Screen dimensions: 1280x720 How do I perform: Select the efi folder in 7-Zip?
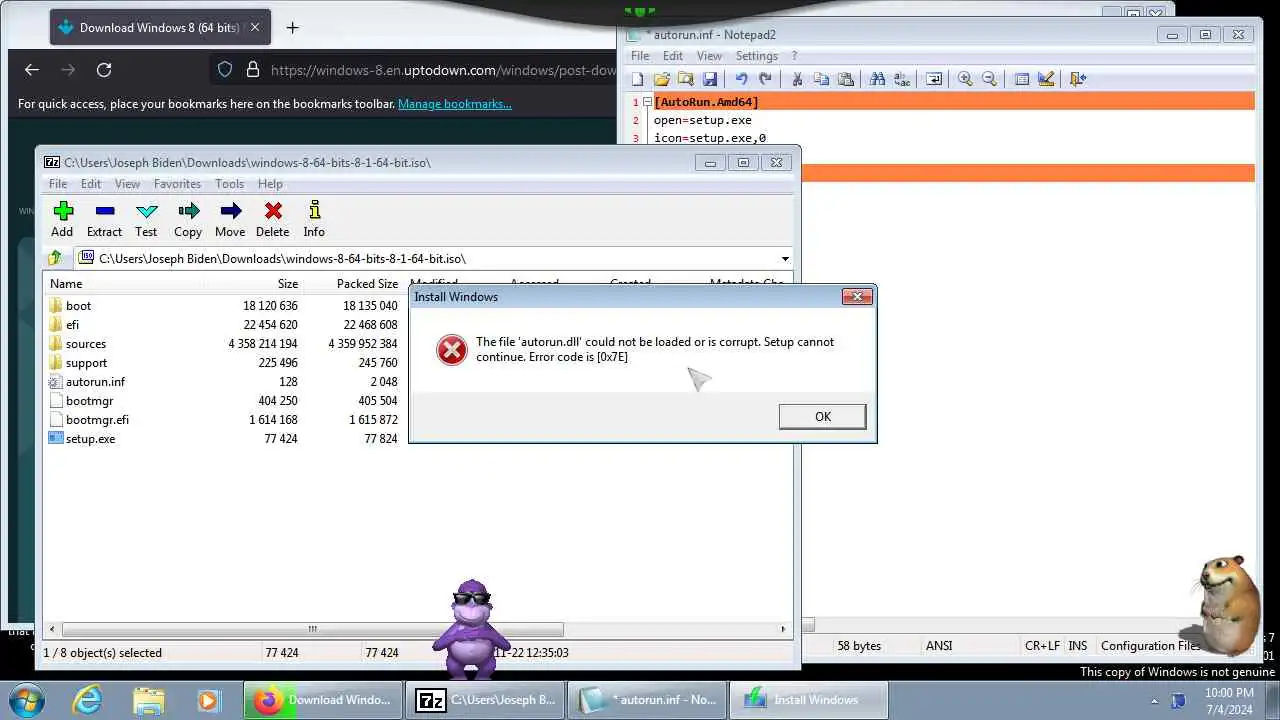coord(72,325)
